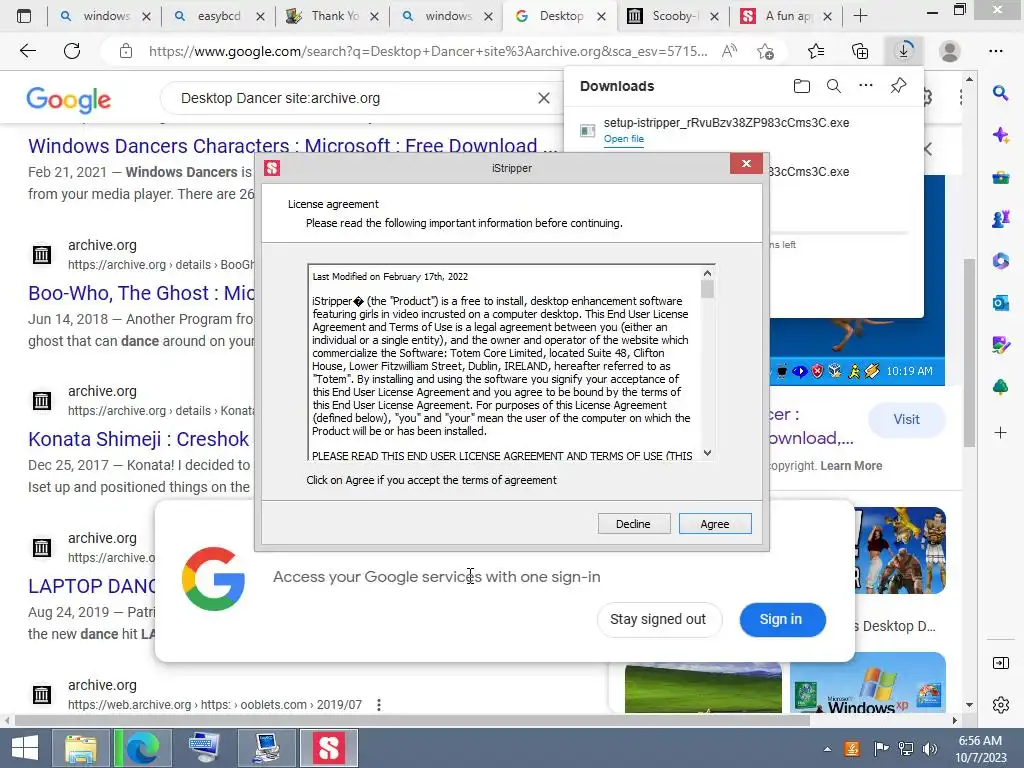Open options dots next to ooblets.com result
The image size is (1024, 768).
tap(379, 705)
